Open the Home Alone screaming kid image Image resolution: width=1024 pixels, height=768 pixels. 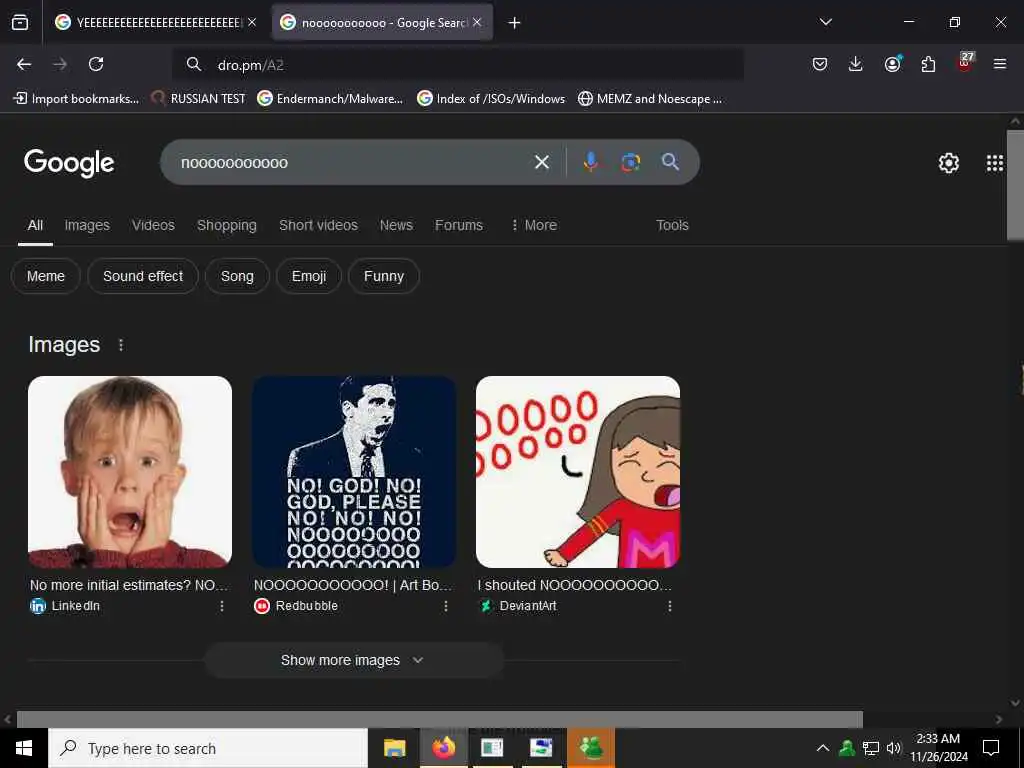point(130,472)
